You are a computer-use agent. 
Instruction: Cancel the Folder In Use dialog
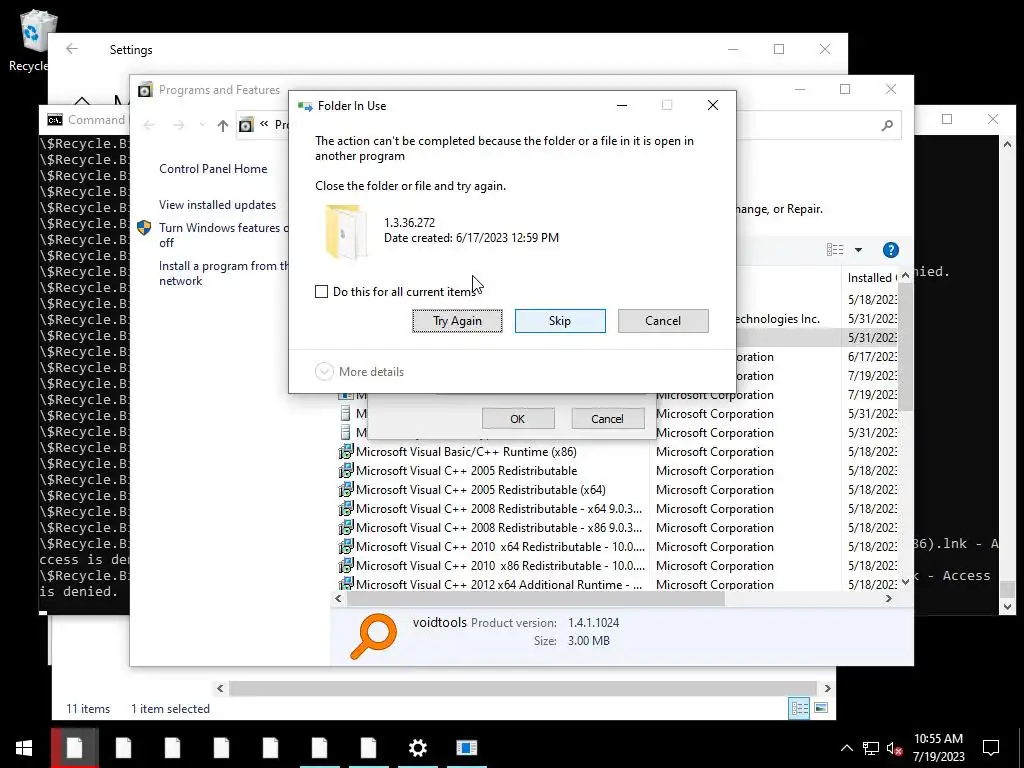coord(663,321)
